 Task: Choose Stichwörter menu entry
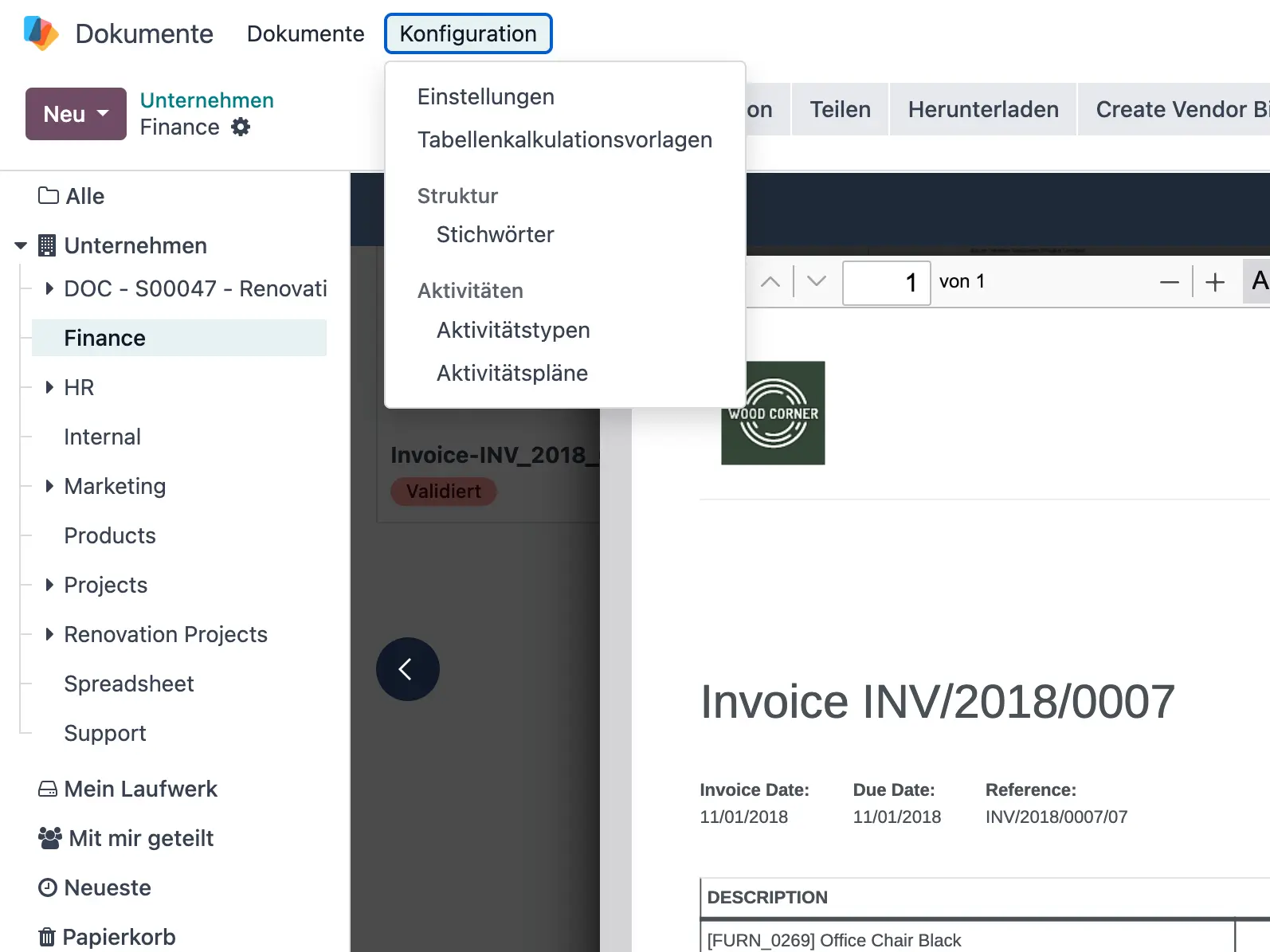coord(495,234)
